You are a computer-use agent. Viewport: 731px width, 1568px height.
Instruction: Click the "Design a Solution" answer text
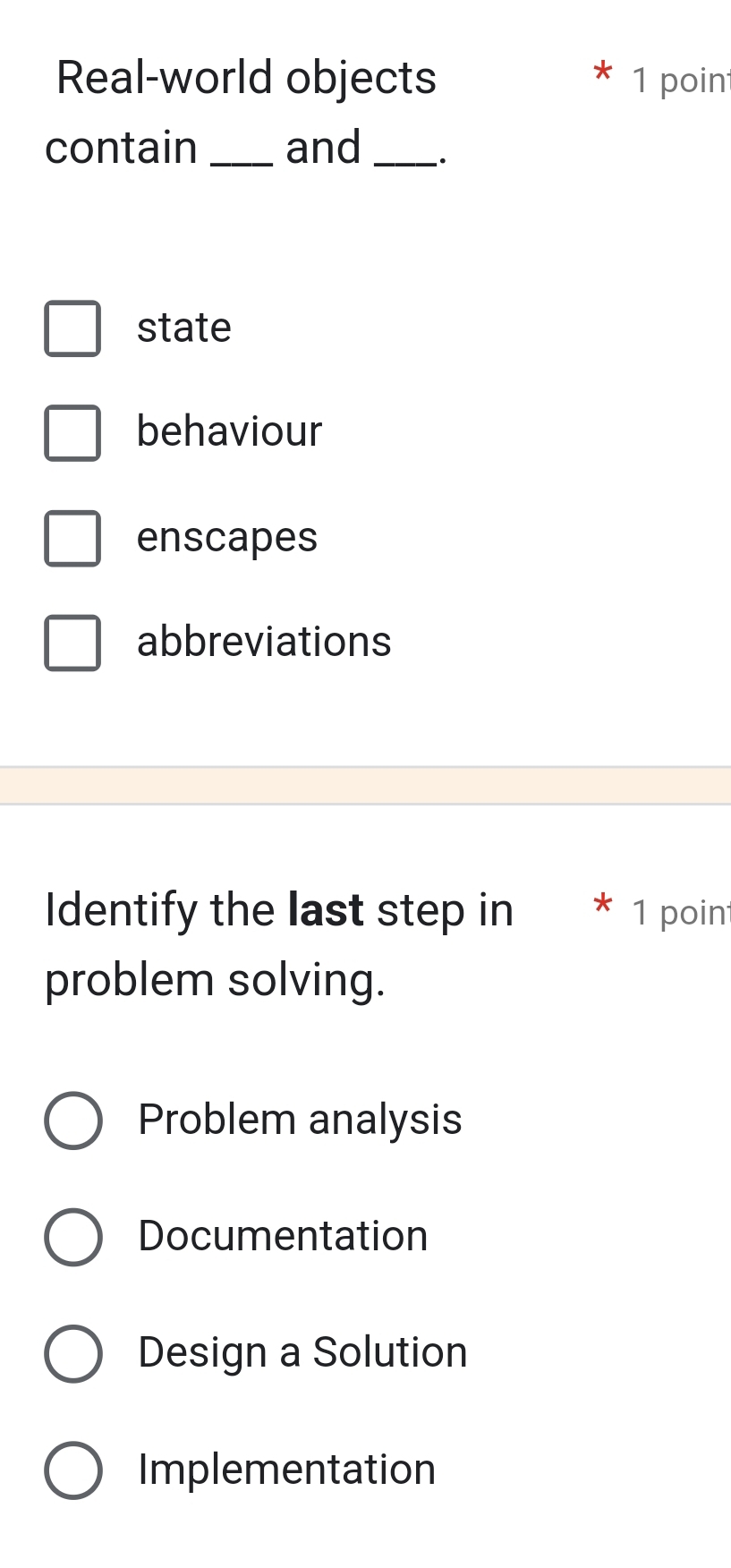click(x=302, y=1353)
